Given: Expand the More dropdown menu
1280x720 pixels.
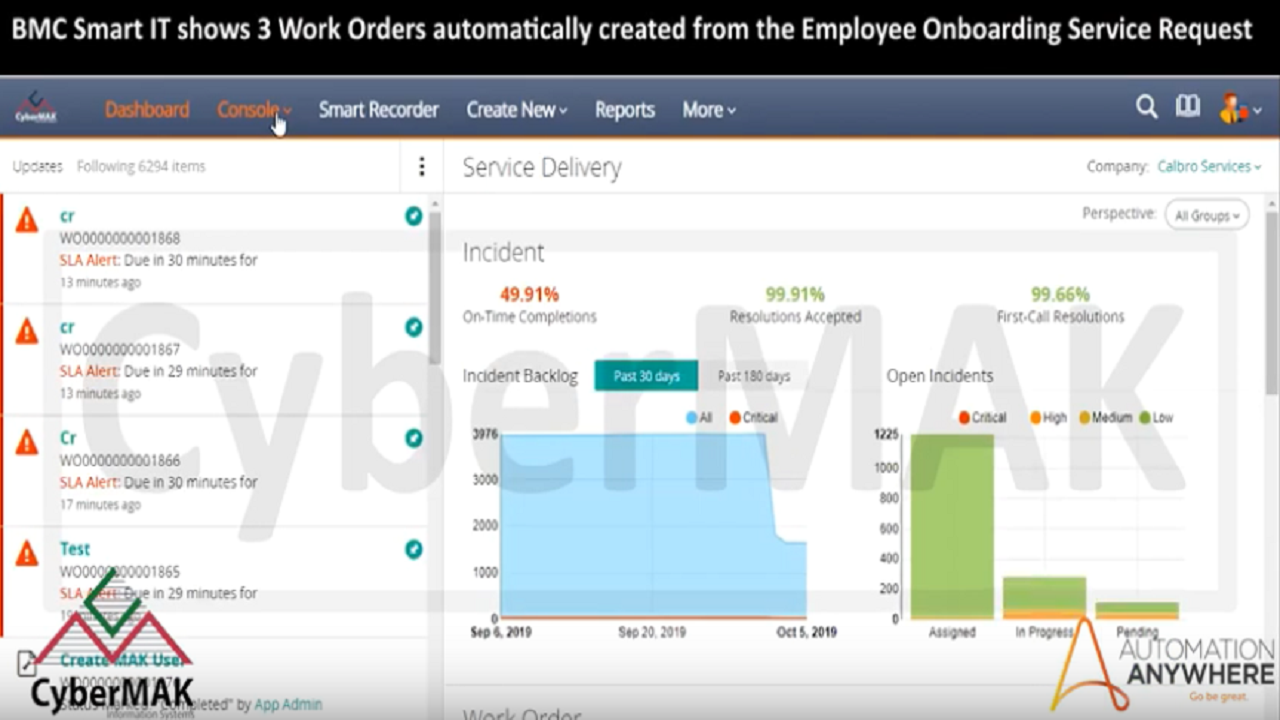Looking at the screenshot, I should (709, 110).
